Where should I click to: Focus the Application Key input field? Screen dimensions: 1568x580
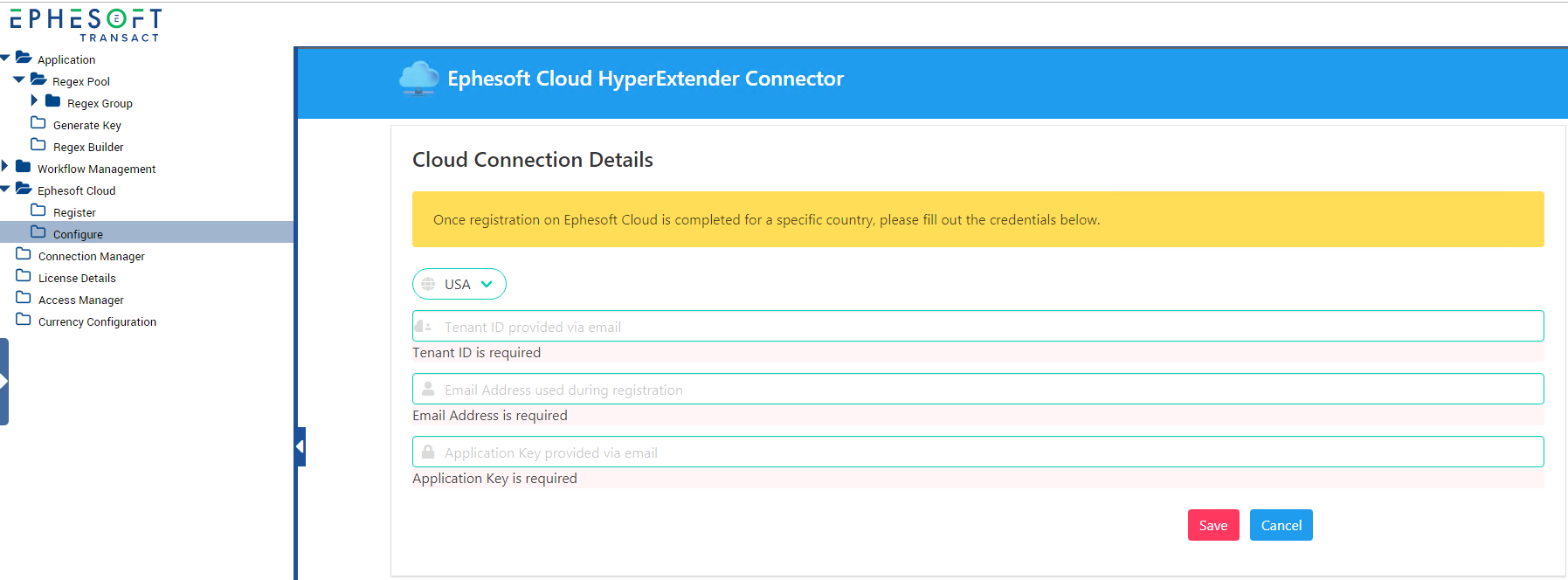coord(978,452)
